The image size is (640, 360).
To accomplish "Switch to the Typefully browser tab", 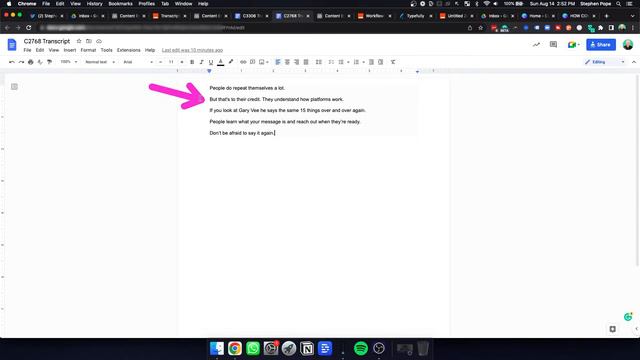I will pos(415,16).
